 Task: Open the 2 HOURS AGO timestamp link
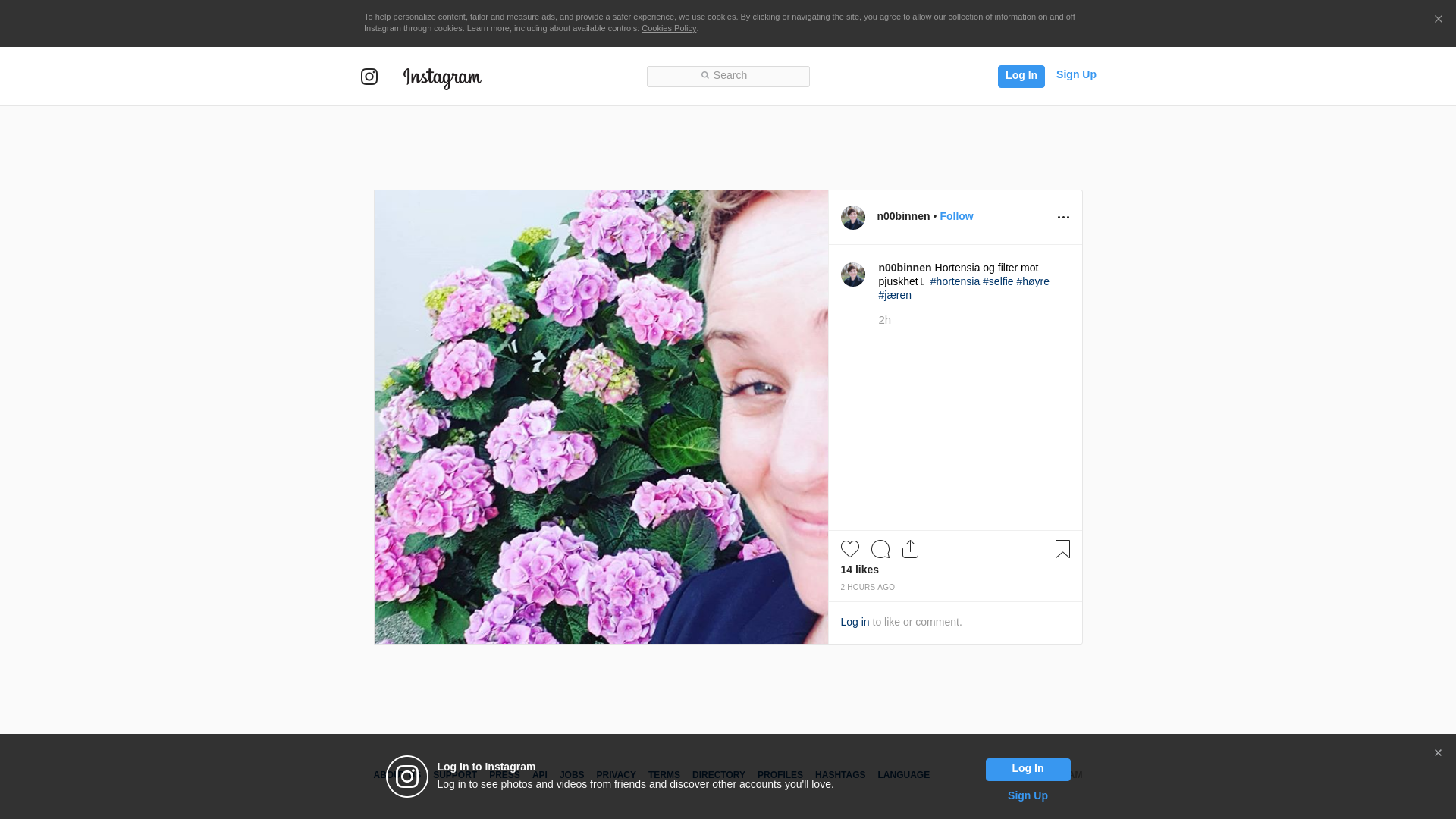click(868, 588)
